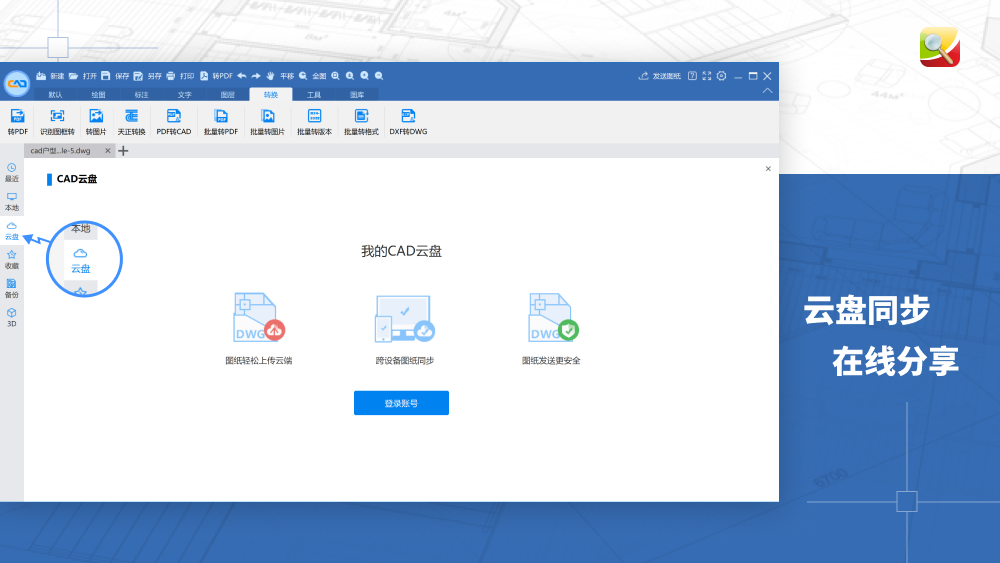Open the 批量转格式 batch format tool
Viewport: 1000px width, 563px height.
(361, 122)
